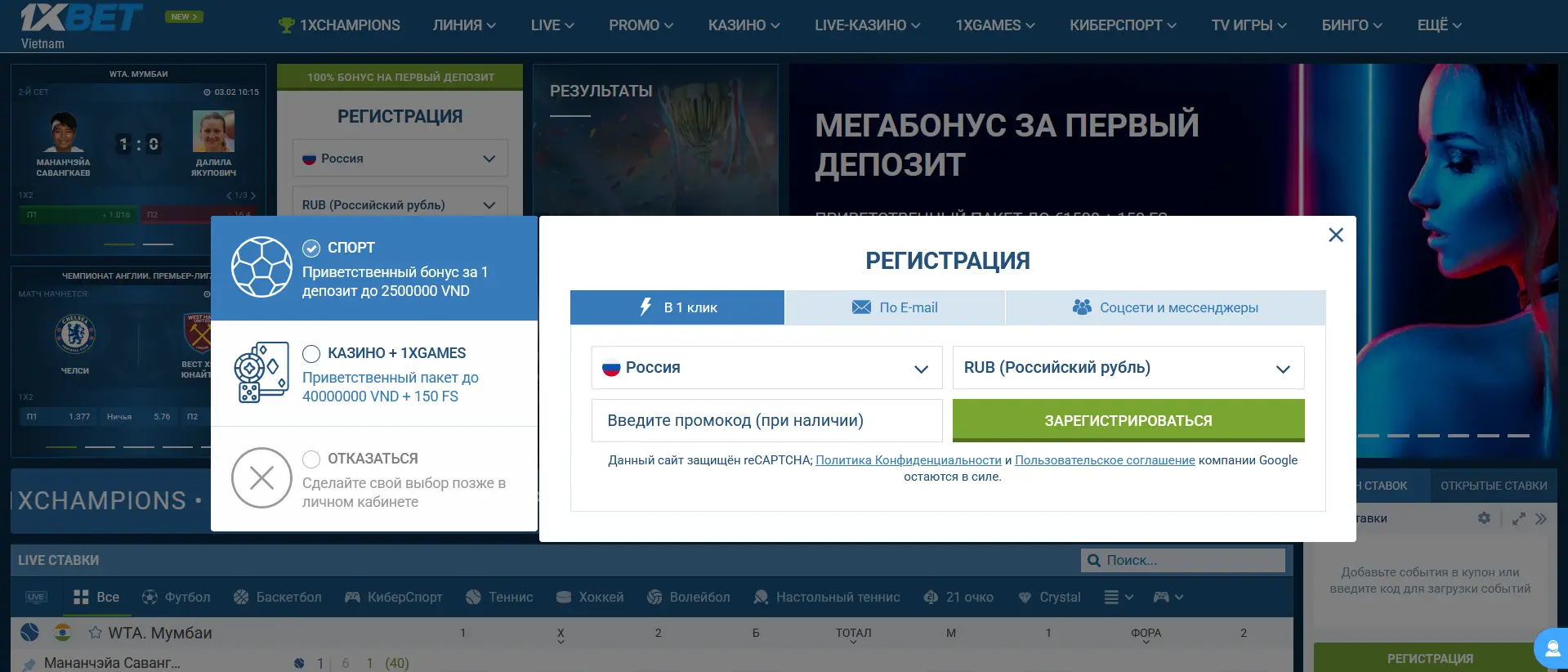Select the Sport welcome bonus option
Screen dimensions: 1568x672
tap(311, 249)
